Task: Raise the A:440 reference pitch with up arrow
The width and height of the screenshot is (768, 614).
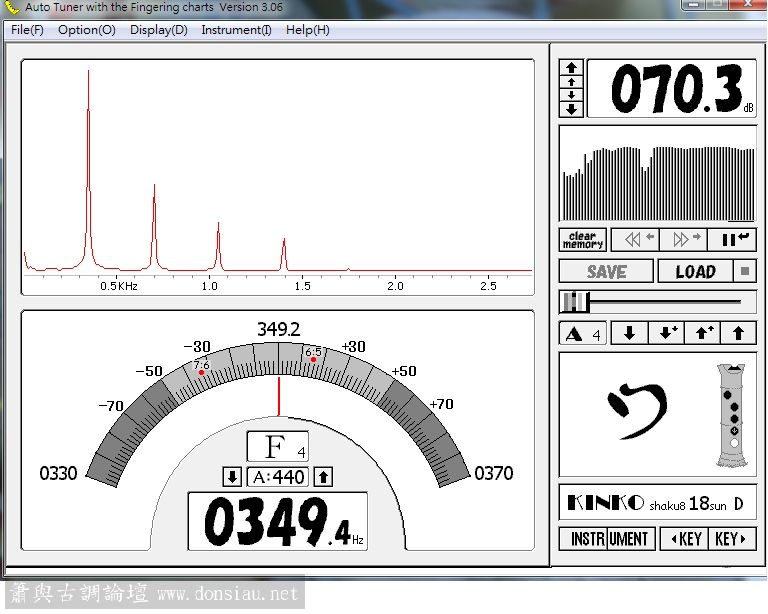Action: (324, 477)
